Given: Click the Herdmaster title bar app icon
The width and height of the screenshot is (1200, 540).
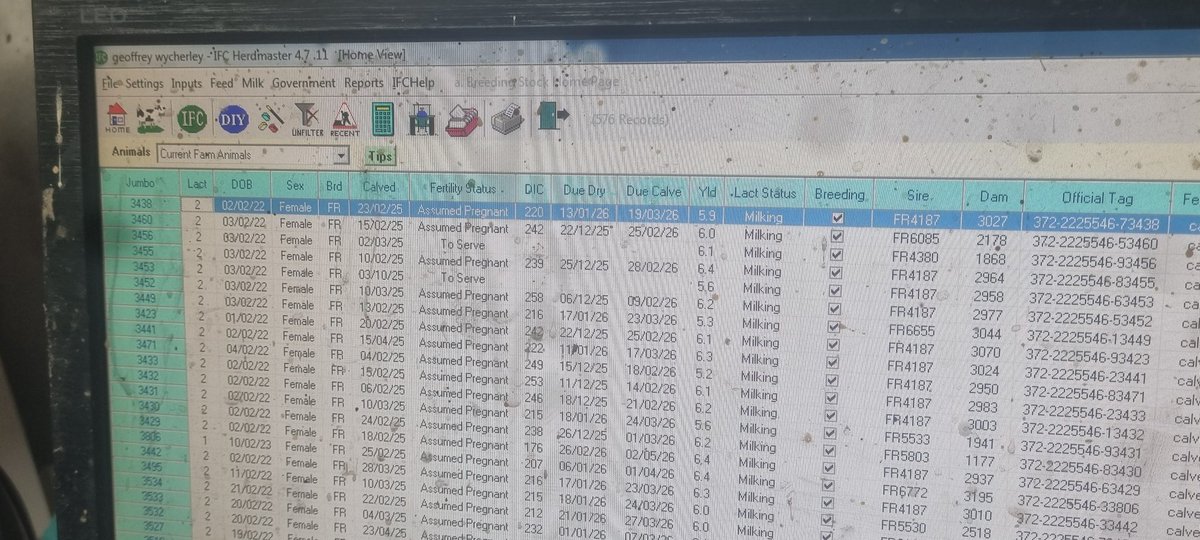Looking at the screenshot, I should tap(101, 55).
